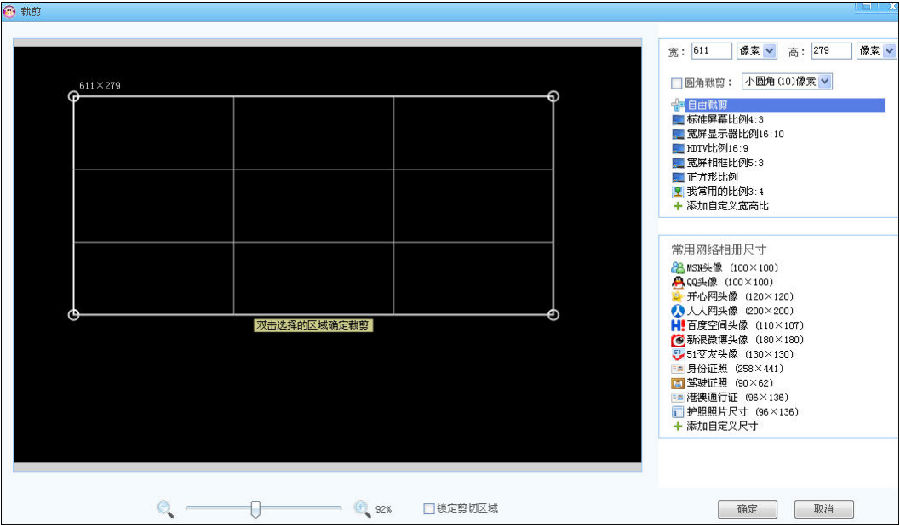900x525 pixels.
Task: Click the 16:10 widescreen monitor icon
Action: pyautogui.click(x=678, y=134)
